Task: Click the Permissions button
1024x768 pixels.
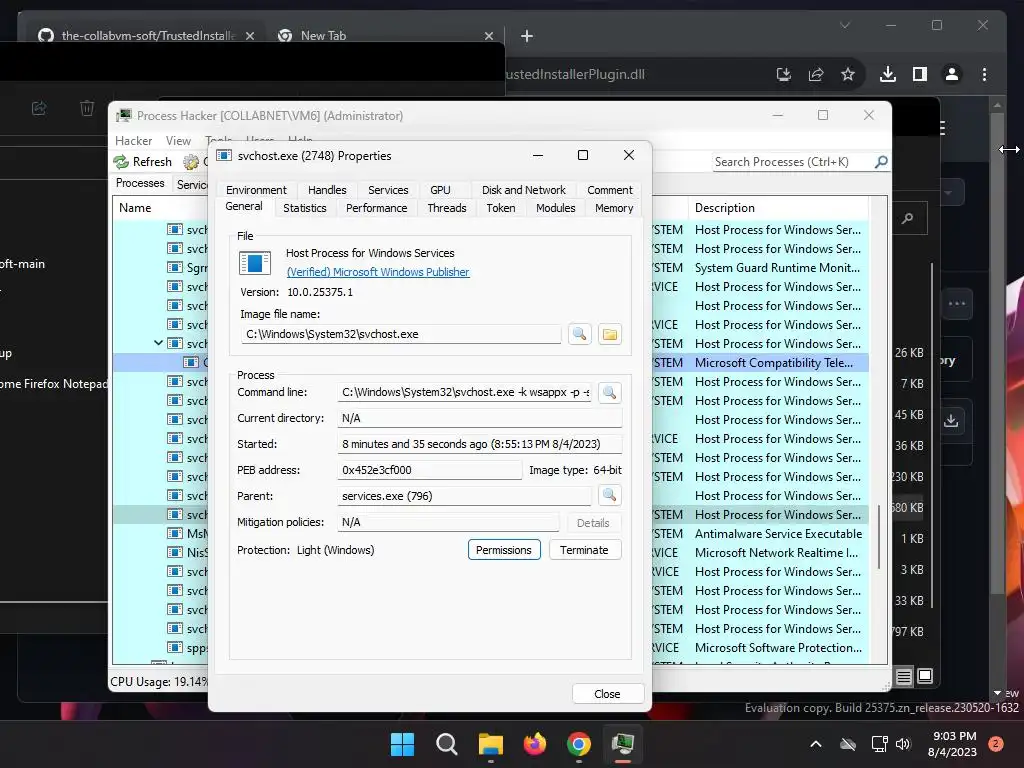Action: pyautogui.click(x=504, y=550)
